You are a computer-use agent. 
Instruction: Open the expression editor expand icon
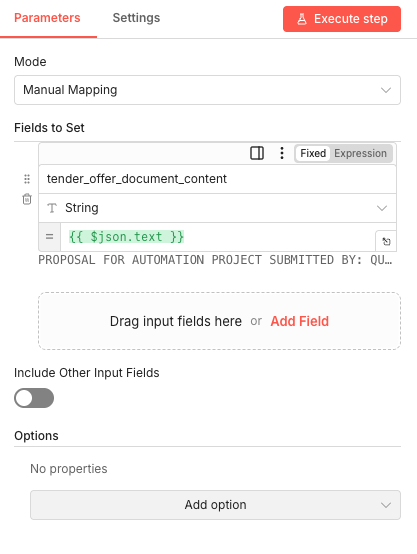[386, 241]
